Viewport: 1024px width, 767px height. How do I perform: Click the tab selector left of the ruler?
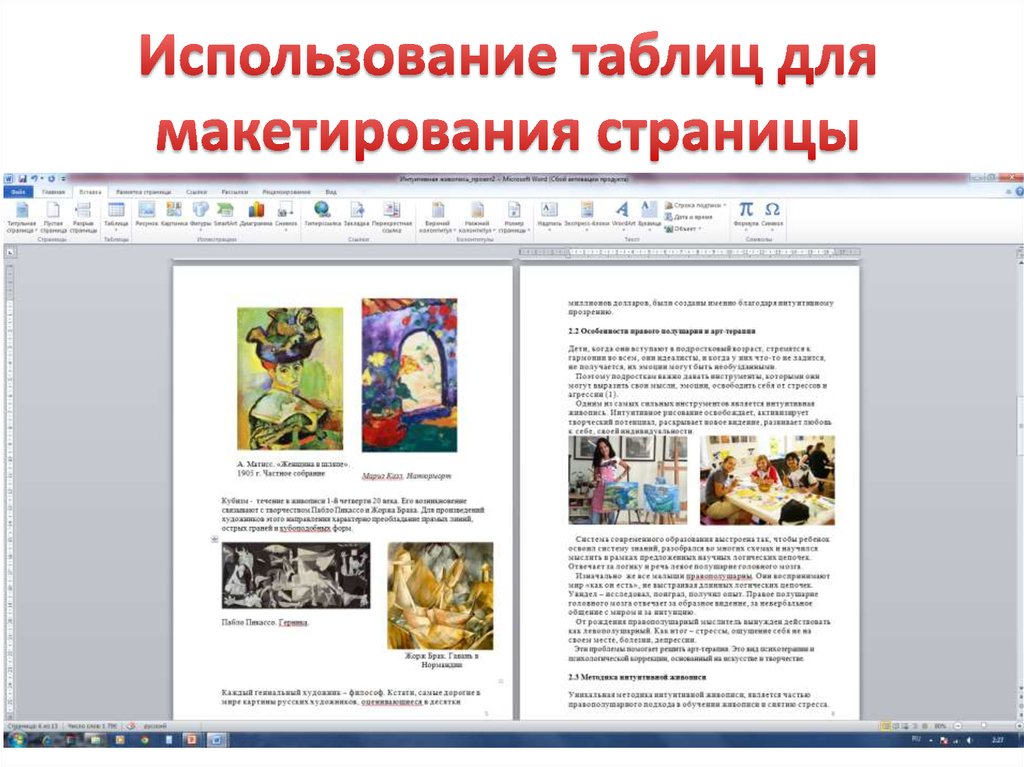[x=9, y=251]
